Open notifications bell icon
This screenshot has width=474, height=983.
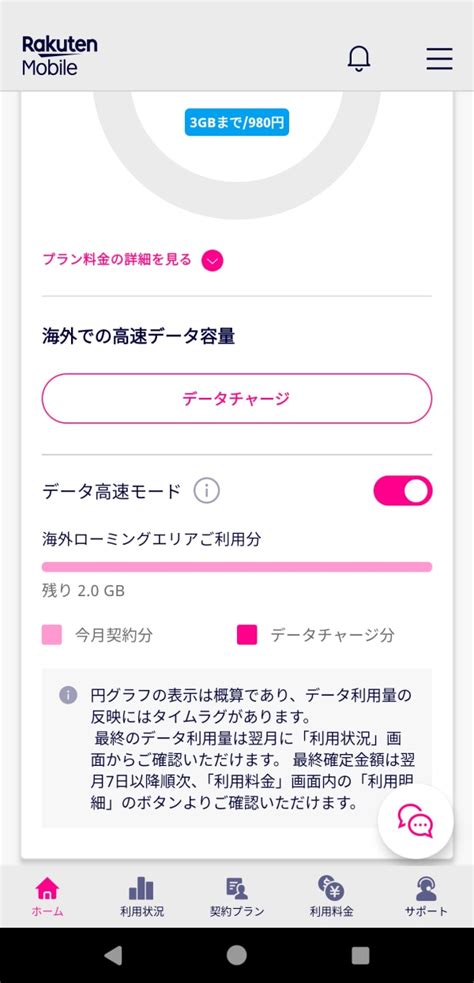coord(359,58)
